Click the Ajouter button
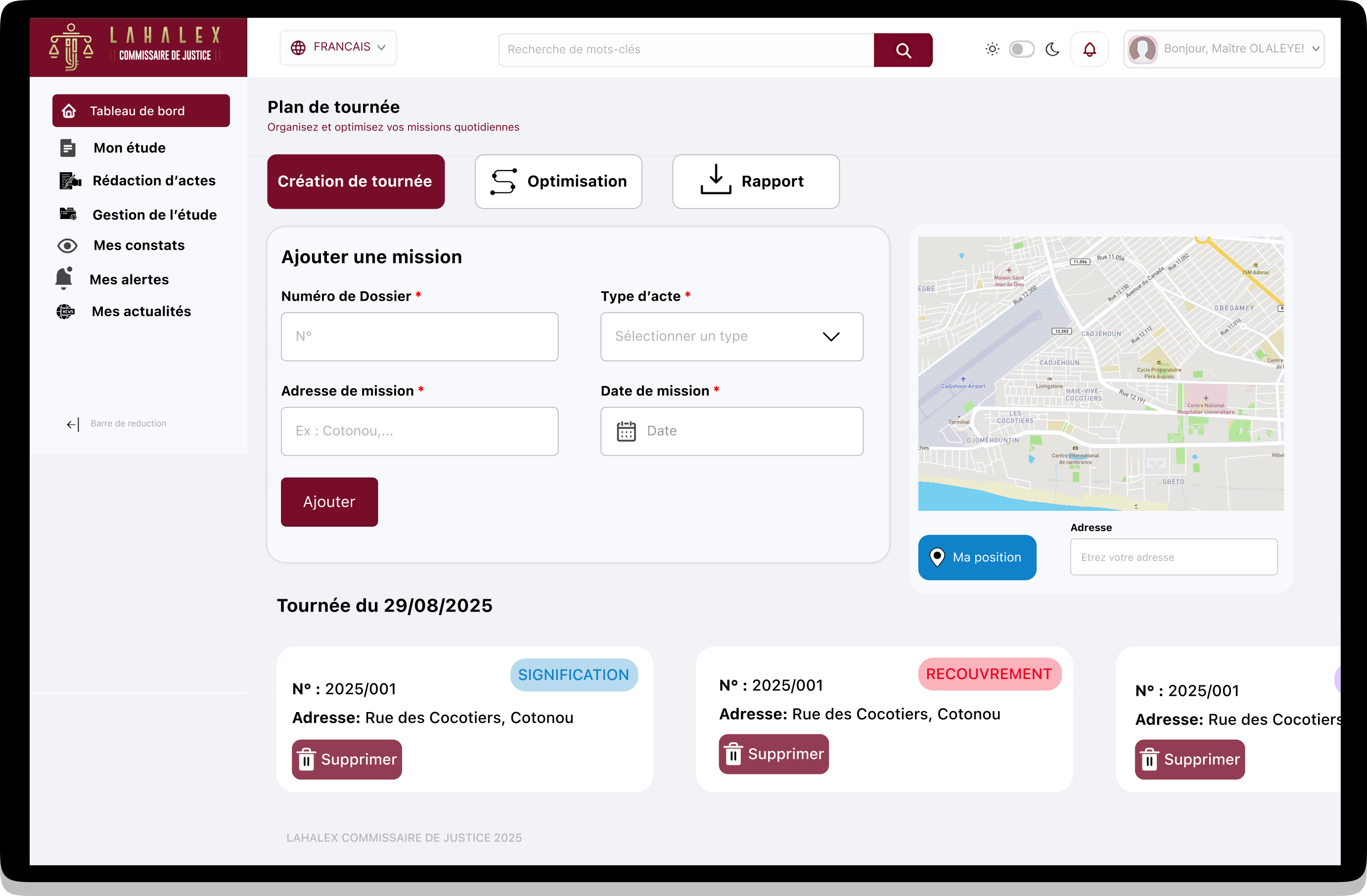 coord(328,501)
